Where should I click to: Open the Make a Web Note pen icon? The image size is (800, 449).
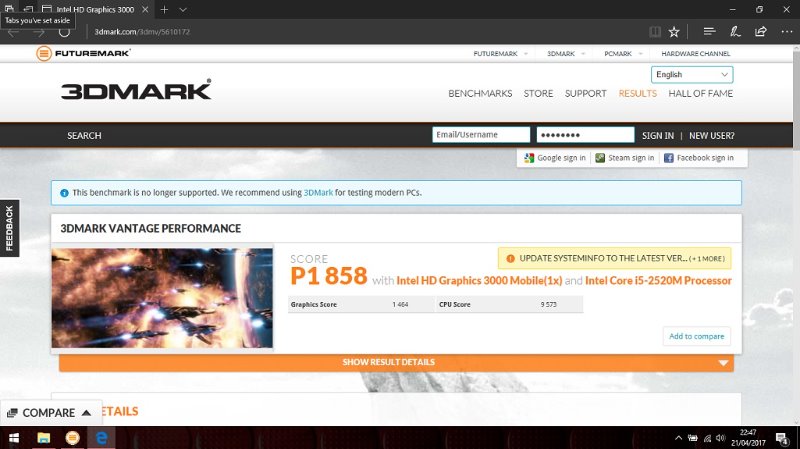pos(735,32)
